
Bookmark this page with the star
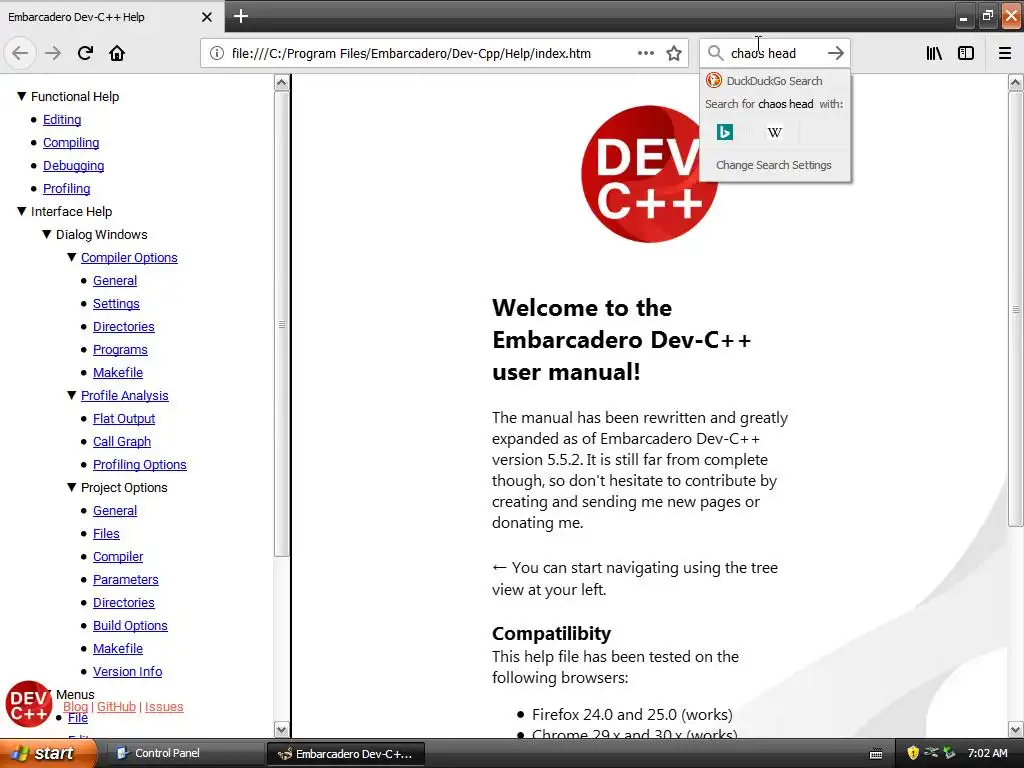[x=674, y=53]
